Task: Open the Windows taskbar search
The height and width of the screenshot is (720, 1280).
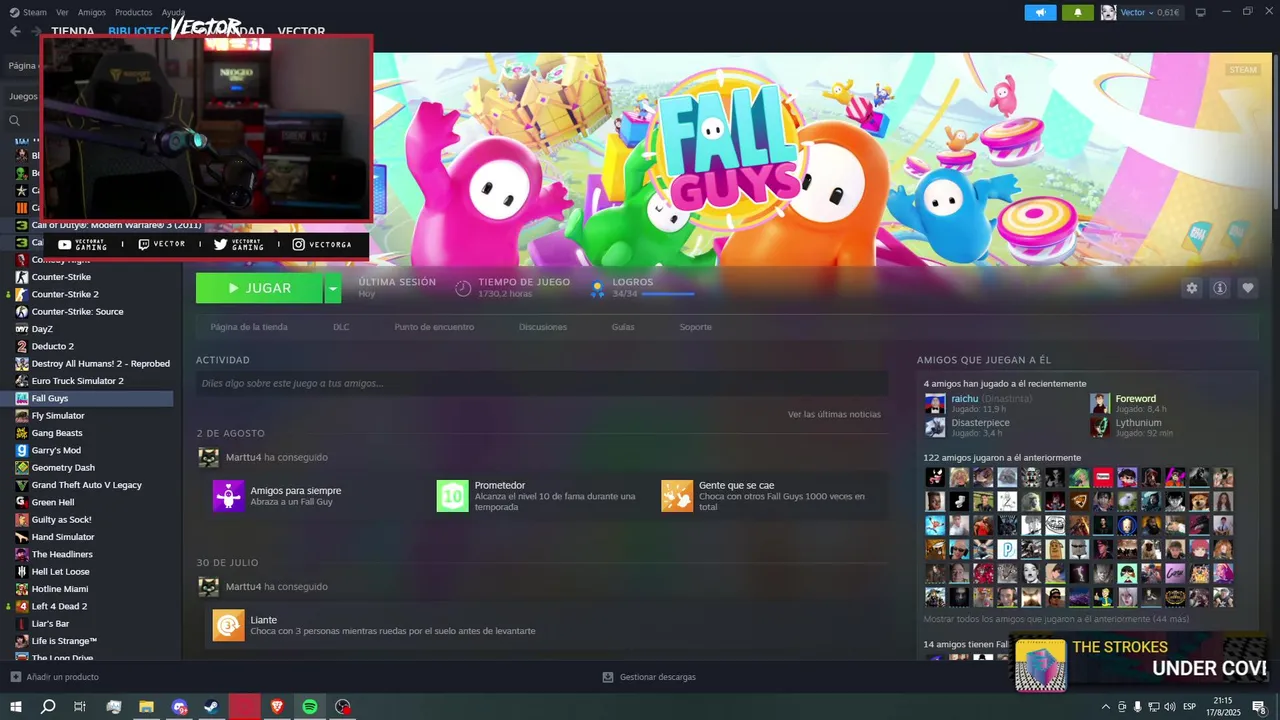Action: (48, 707)
